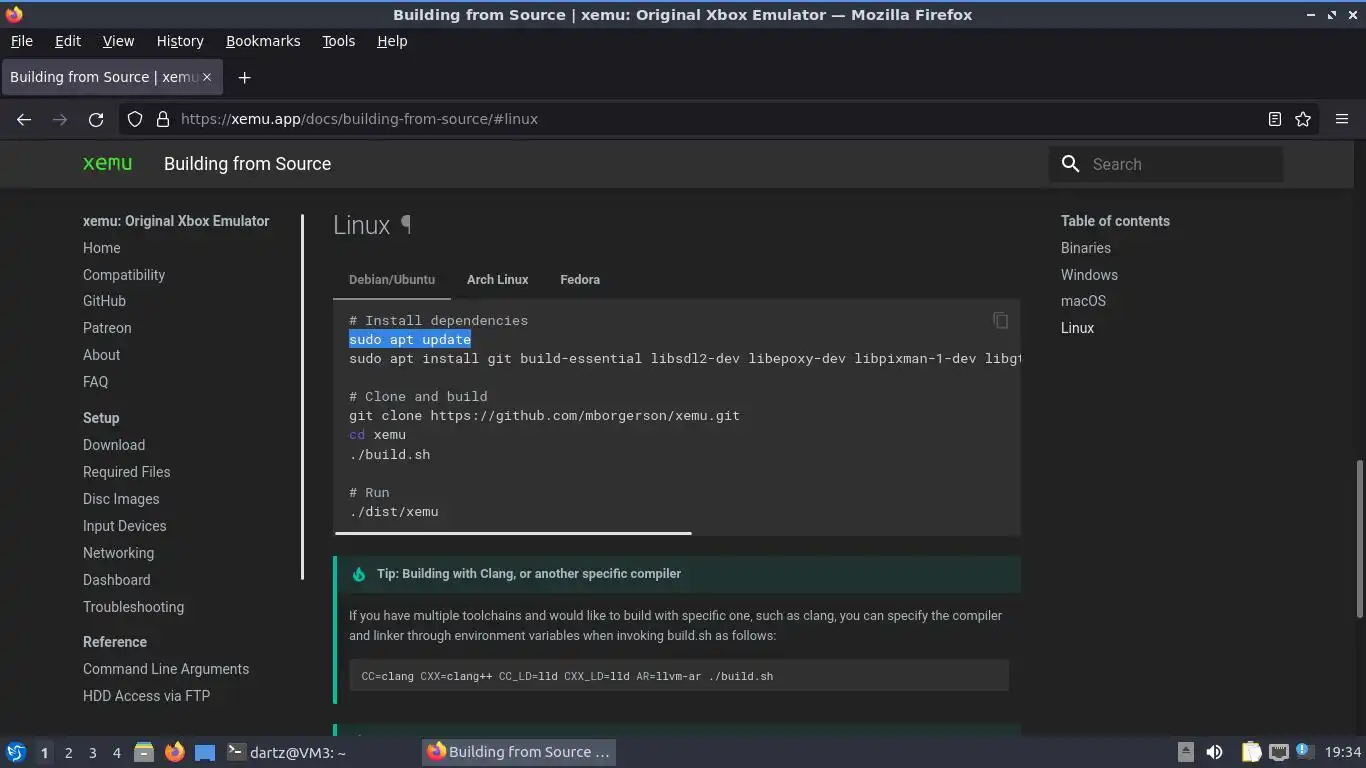The width and height of the screenshot is (1366, 768).
Task: Switch to workspace 2
Action: click(68, 752)
